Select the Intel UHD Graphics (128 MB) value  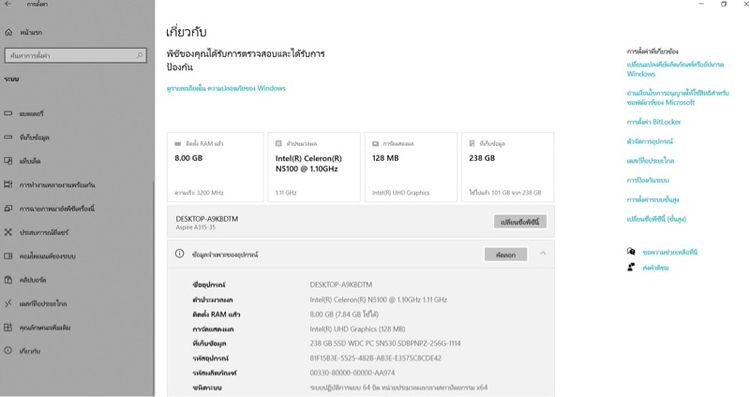(357, 329)
